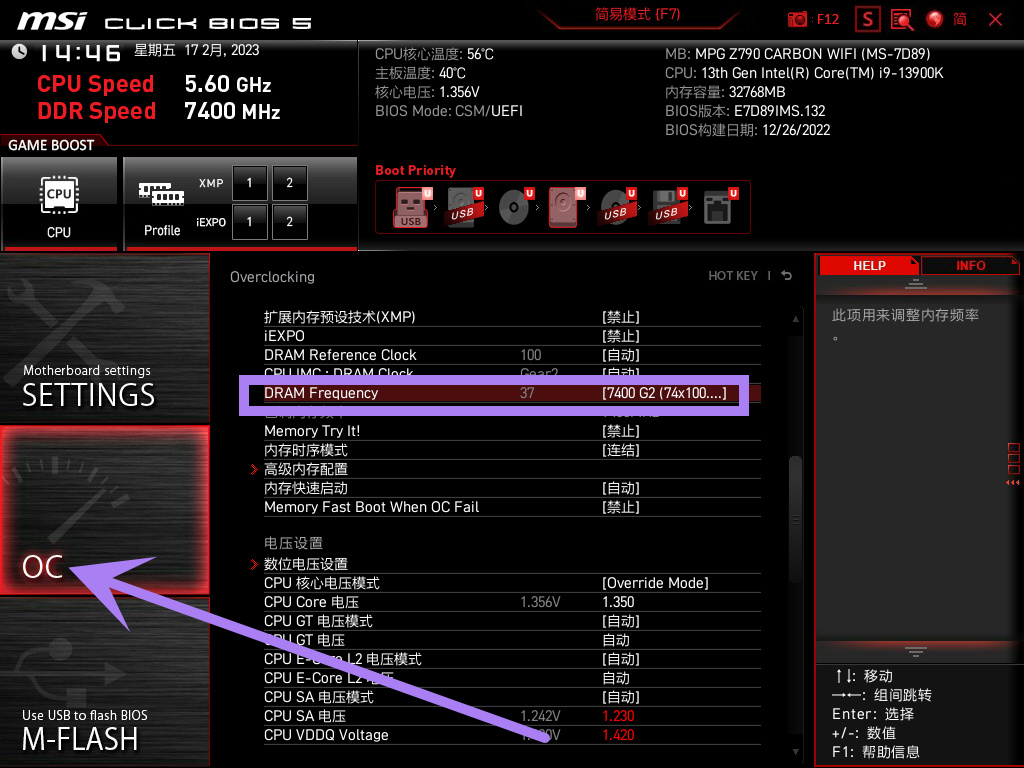
Task: Open the SETTINGS motherboard menu
Action: tap(104, 338)
